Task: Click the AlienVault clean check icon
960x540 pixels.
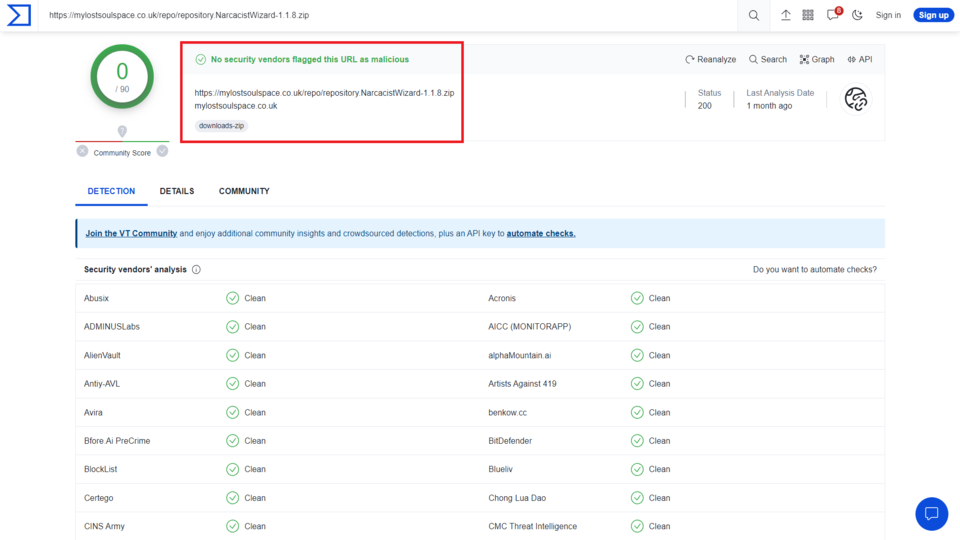Action: tap(232, 355)
